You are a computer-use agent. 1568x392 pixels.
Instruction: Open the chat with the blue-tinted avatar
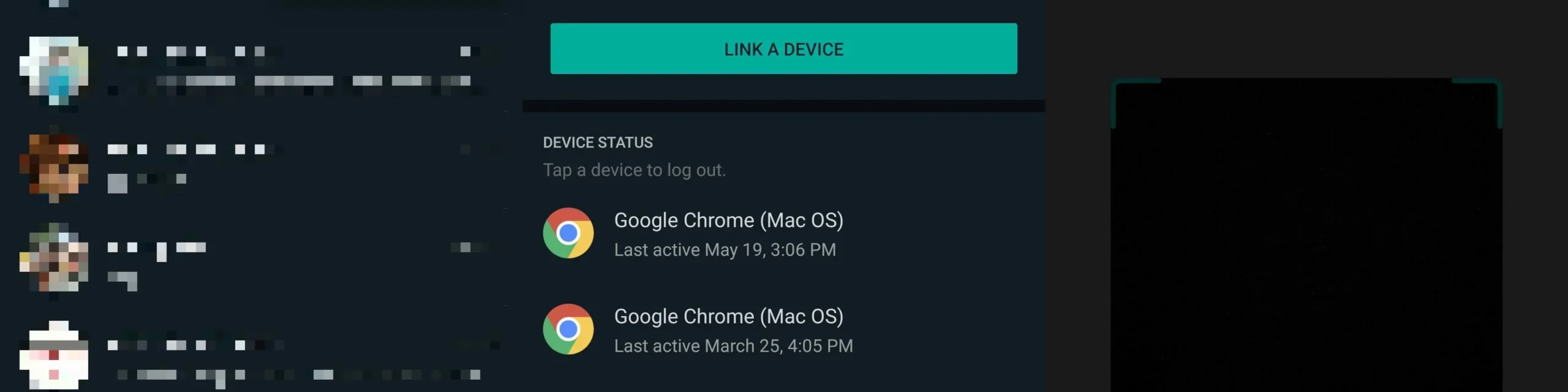coord(54,70)
